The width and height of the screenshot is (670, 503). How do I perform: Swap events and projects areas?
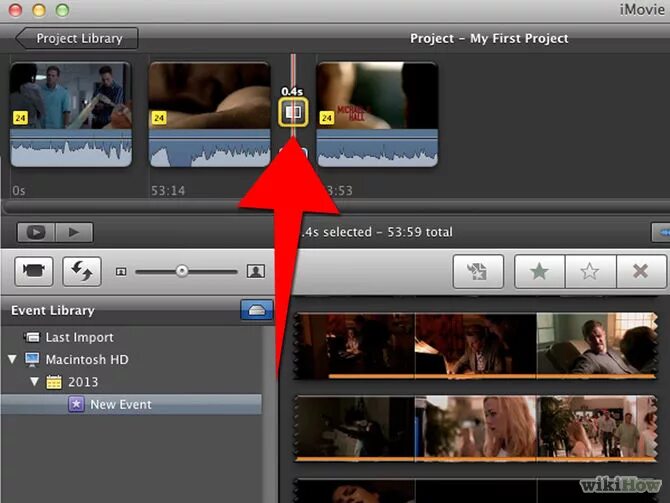pyautogui.click(x=82, y=271)
